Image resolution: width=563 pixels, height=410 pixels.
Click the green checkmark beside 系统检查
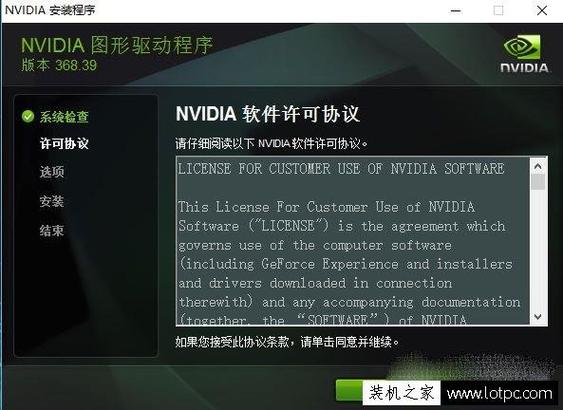[28, 116]
